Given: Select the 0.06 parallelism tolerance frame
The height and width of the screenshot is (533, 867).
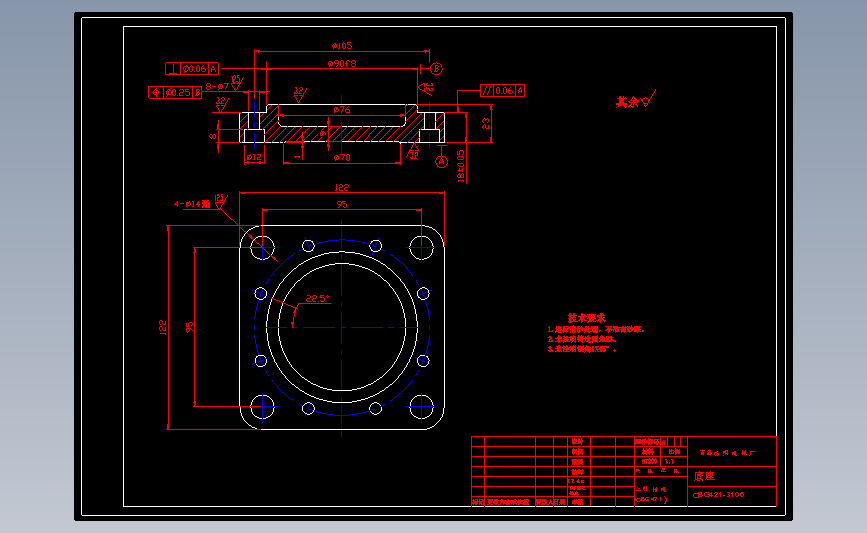Looking at the screenshot, I should (x=503, y=91).
